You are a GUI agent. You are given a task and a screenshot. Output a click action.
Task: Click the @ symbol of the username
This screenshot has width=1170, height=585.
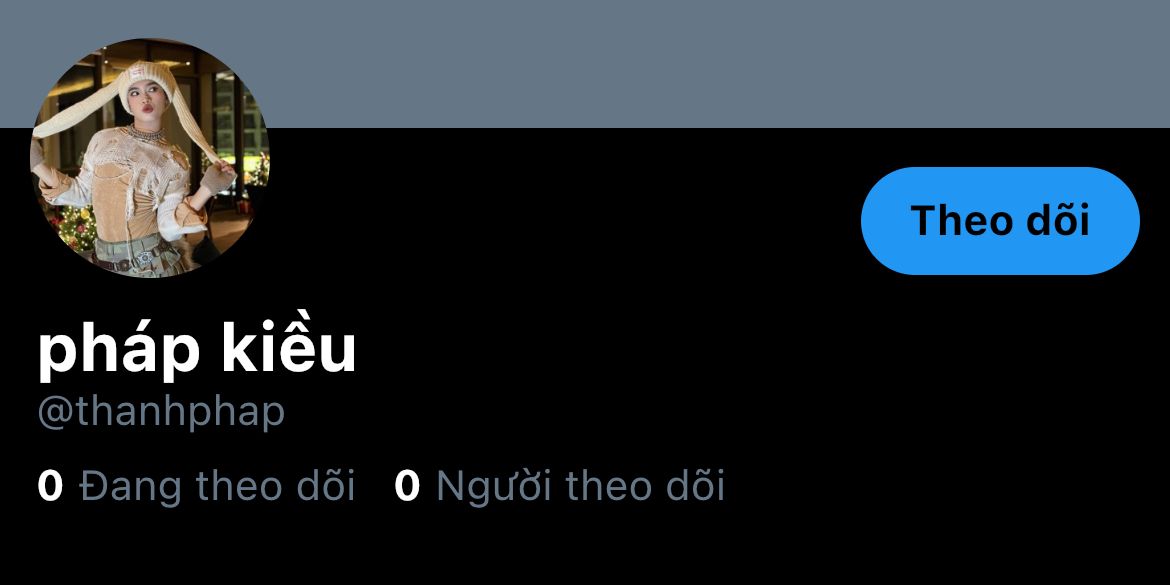tap(55, 414)
